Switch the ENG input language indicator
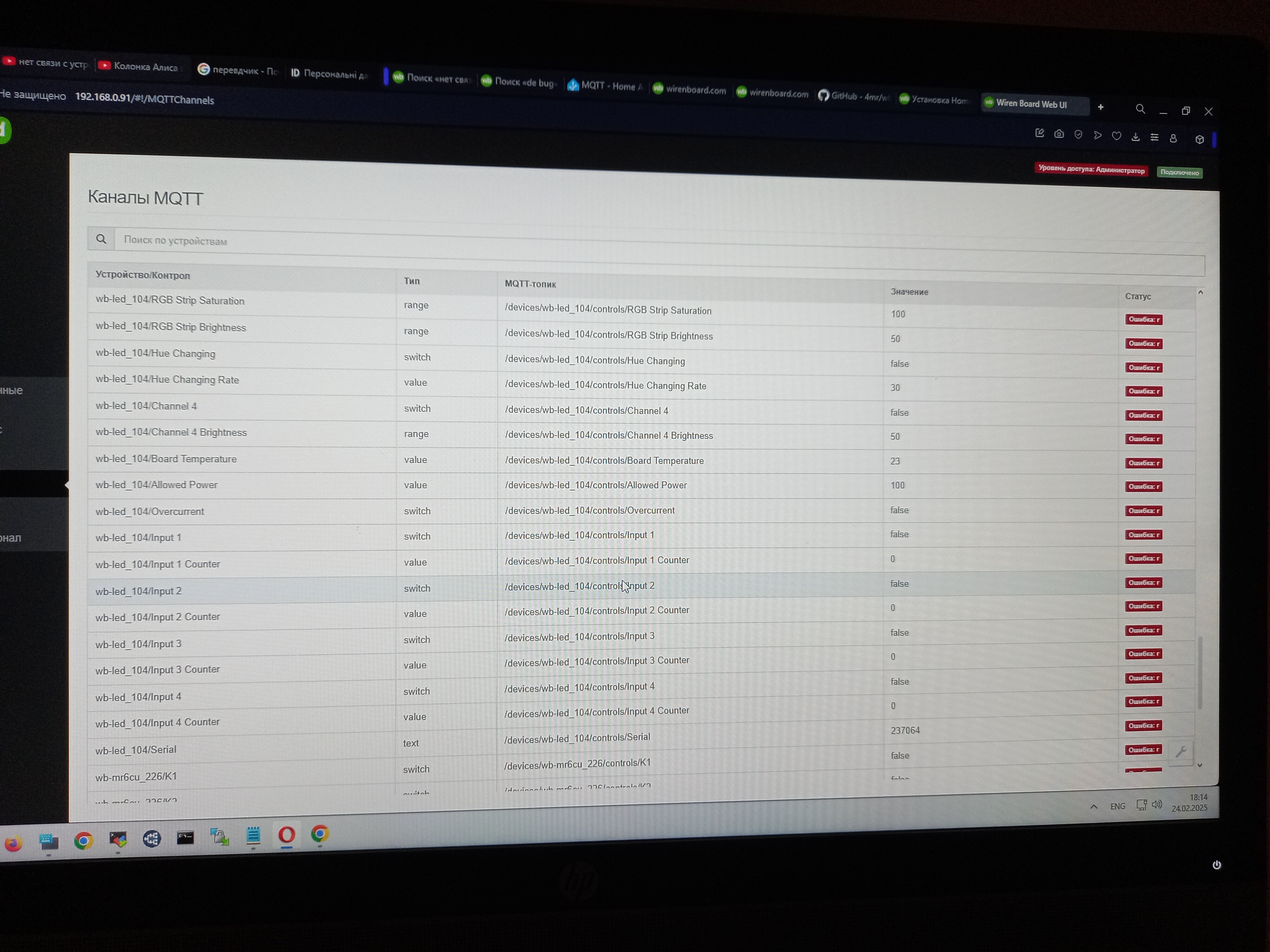Viewport: 1270px width, 952px height. (1118, 806)
